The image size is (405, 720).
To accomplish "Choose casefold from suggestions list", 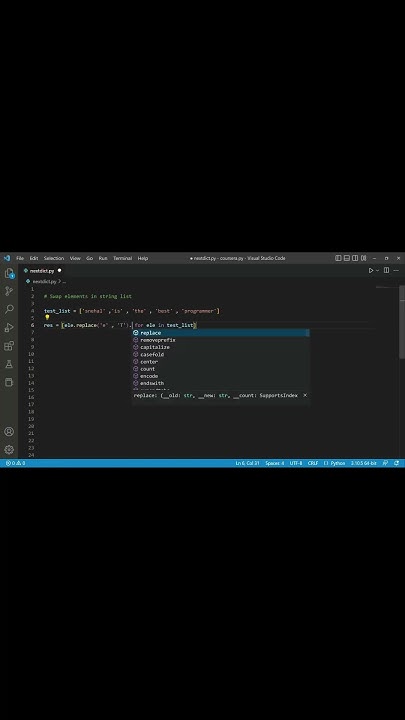I will pyautogui.click(x=221, y=354).
